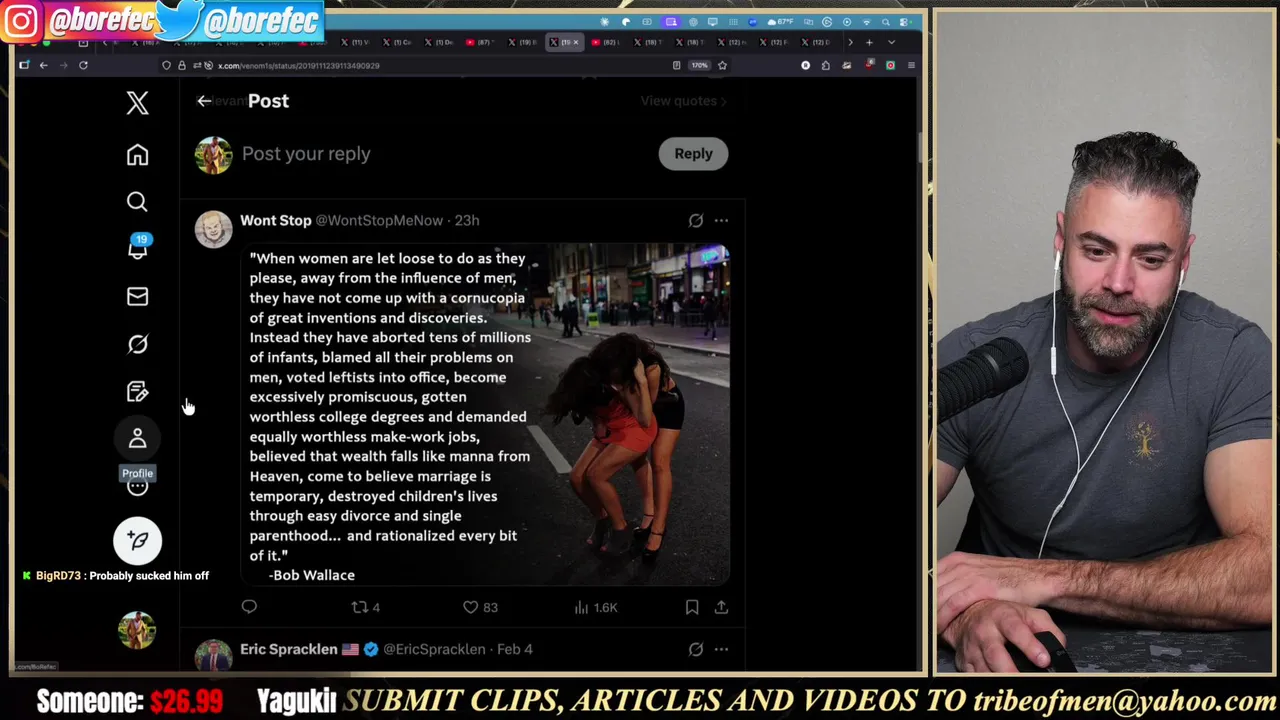Image resolution: width=1280 pixels, height=720 pixels.
Task: Open the Profile icon in sidebar
Action: (x=137, y=438)
